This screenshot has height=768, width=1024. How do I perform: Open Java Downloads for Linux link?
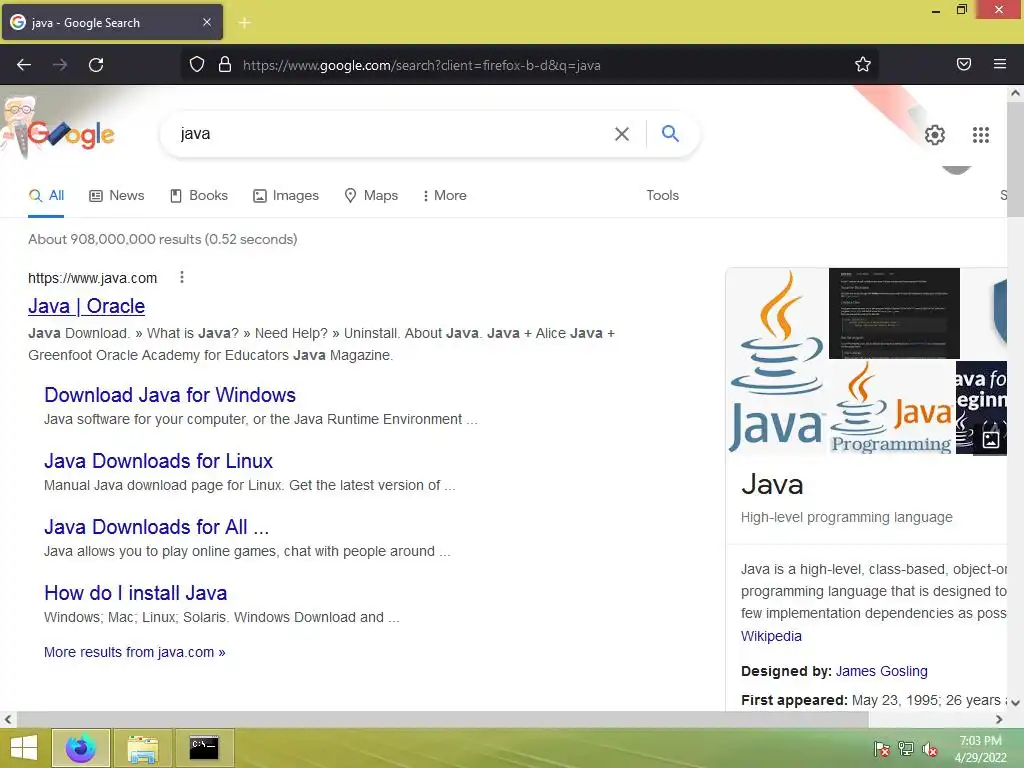158,460
